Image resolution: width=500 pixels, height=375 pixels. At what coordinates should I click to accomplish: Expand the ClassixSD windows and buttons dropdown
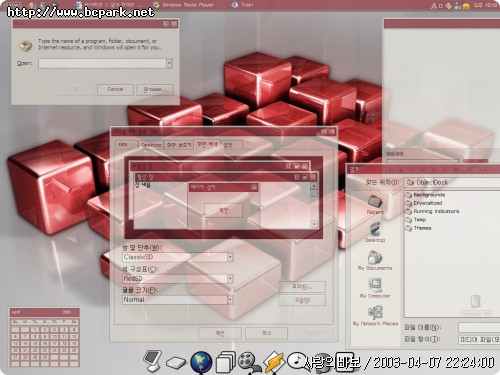230,257
